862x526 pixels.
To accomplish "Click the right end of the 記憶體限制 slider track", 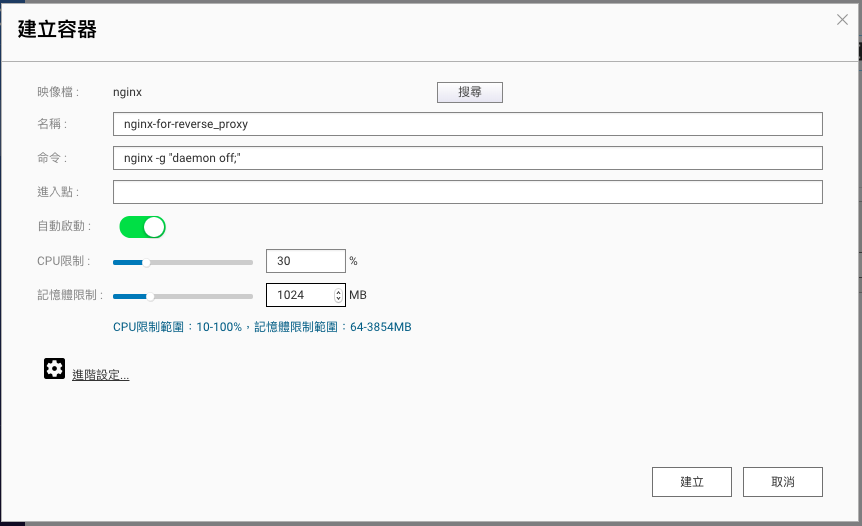I will coord(250,296).
